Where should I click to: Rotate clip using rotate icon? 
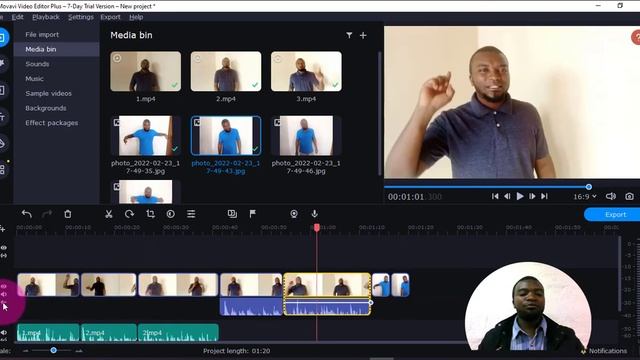[129, 214]
